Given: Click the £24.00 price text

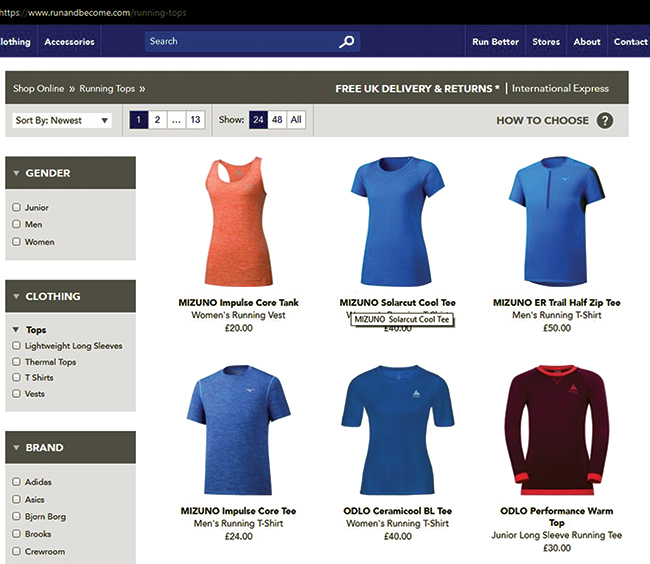Looking at the screenshot, I should [239, 536].
